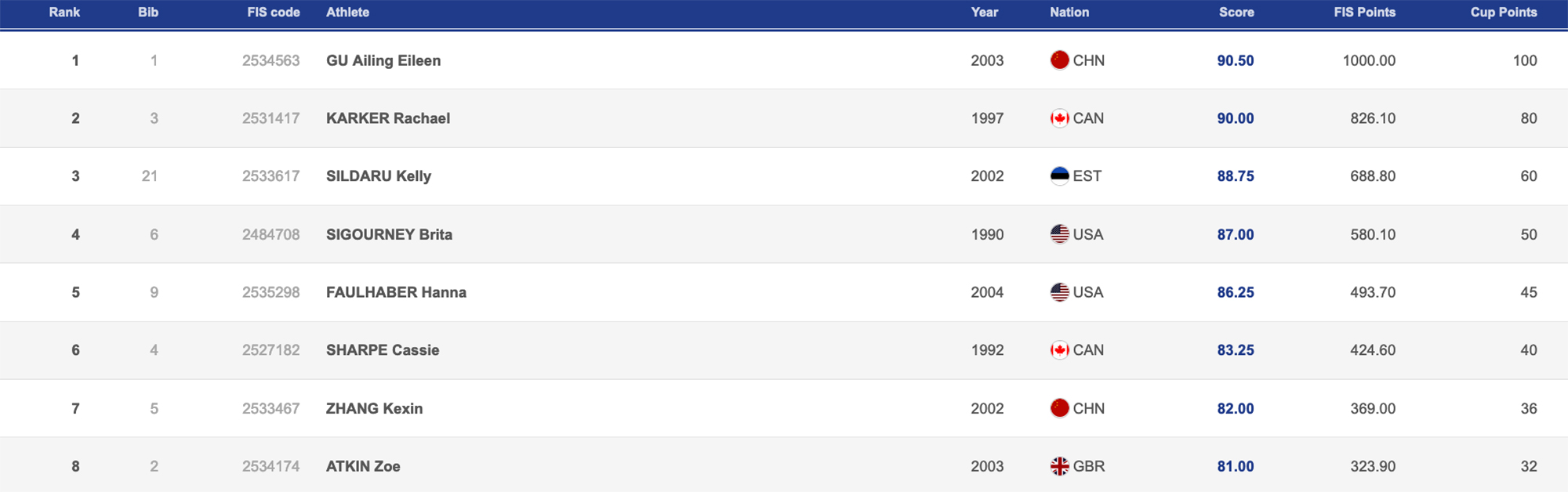The image size is (1568, 492).
Task: Click China flag icon in Gu Ailing row
Action: point(1059,60)
